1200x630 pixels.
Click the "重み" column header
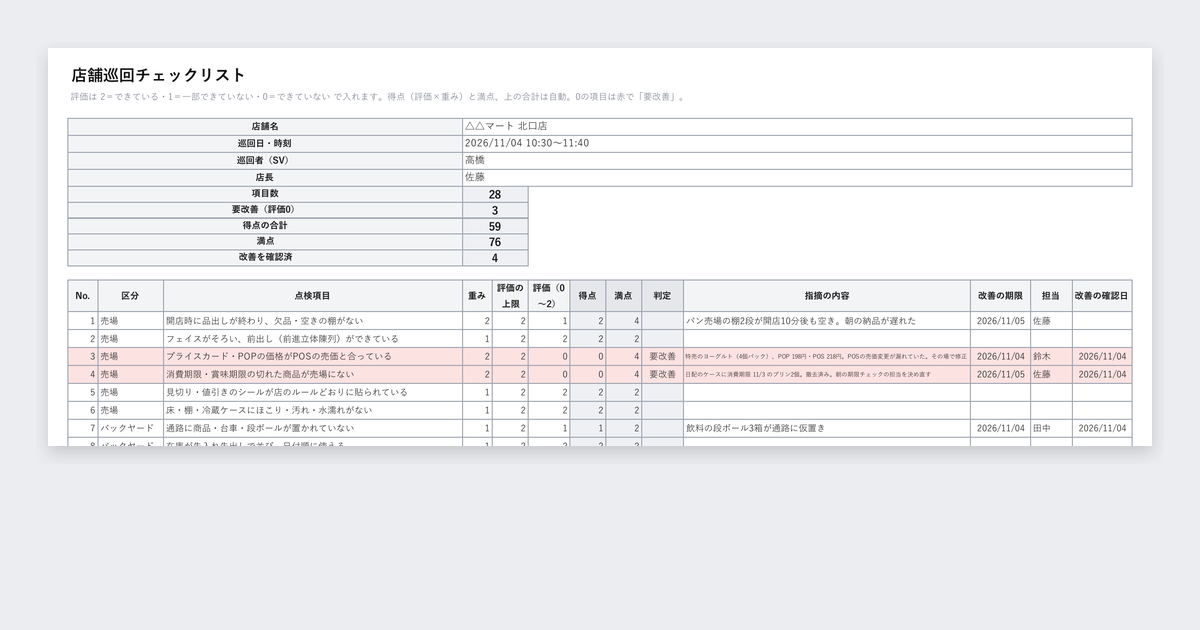point(477,296)
